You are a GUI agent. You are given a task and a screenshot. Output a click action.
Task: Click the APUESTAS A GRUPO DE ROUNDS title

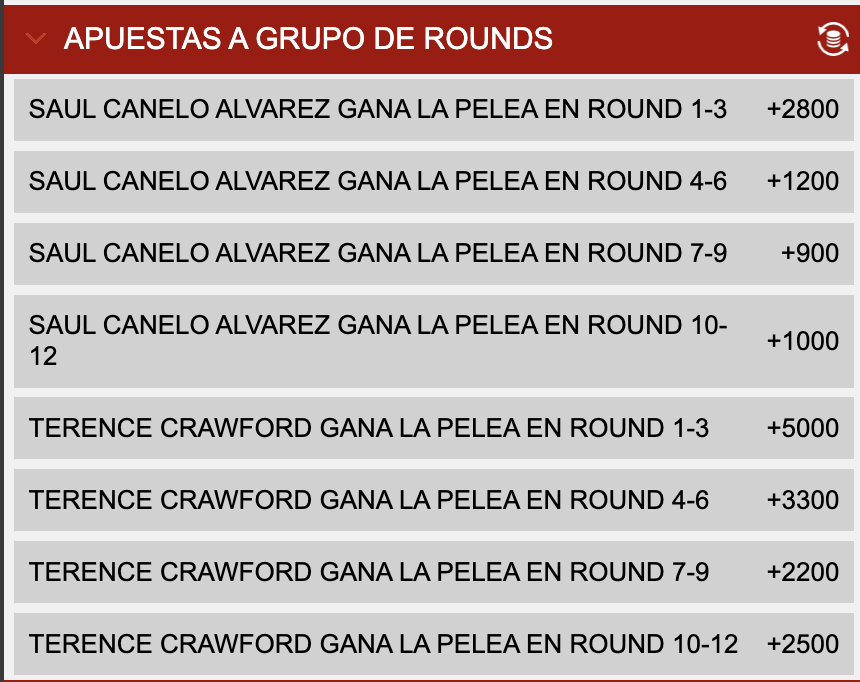308,38
